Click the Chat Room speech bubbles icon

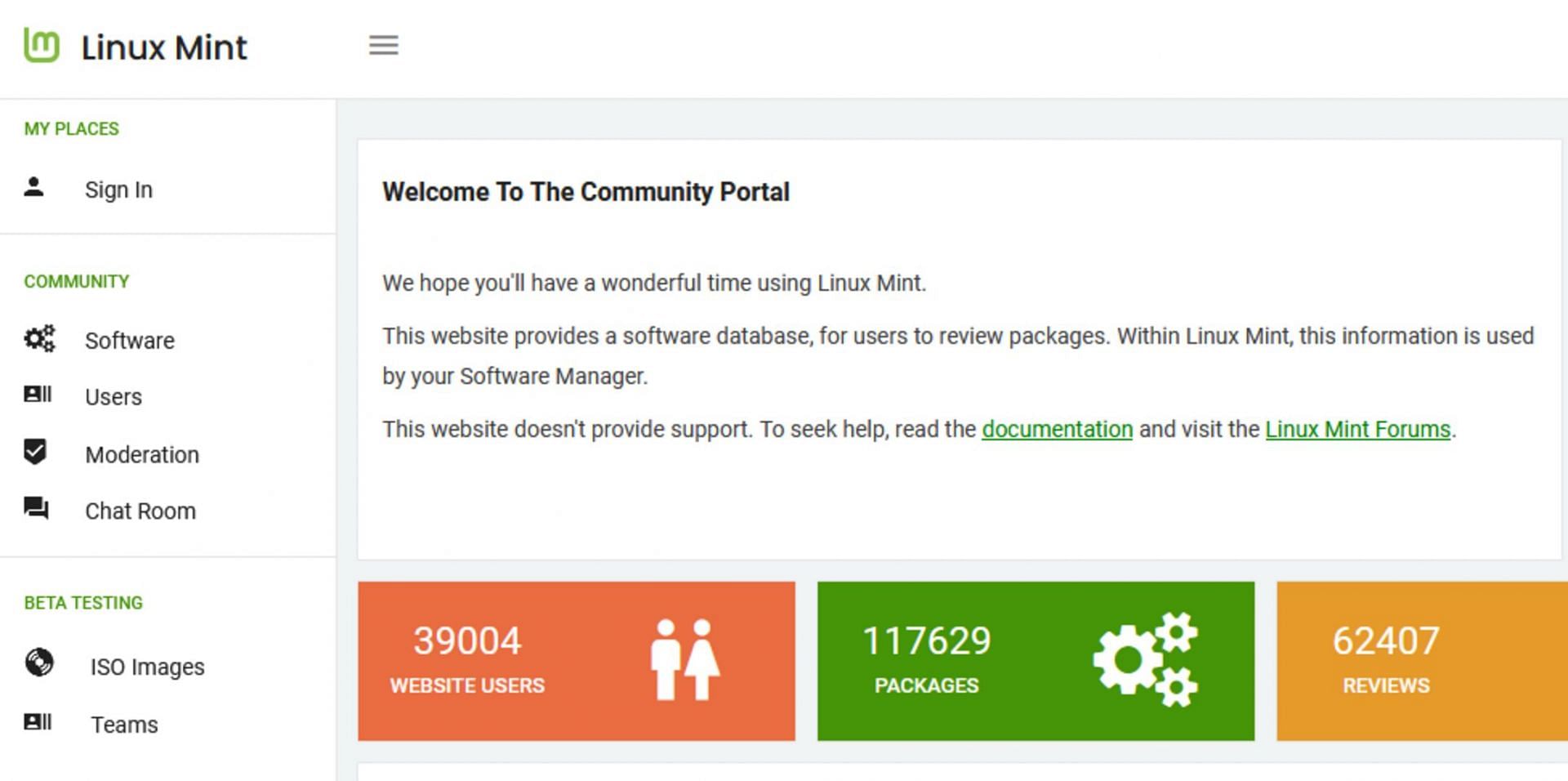[36, 508]
